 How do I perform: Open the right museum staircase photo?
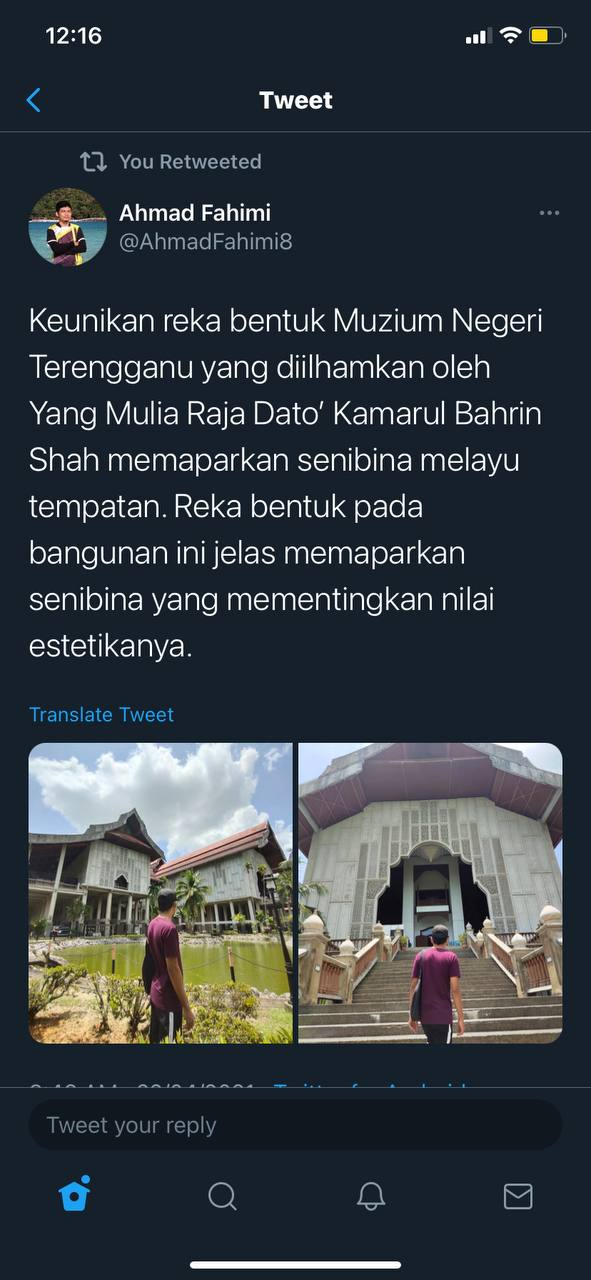click(430, 893)
